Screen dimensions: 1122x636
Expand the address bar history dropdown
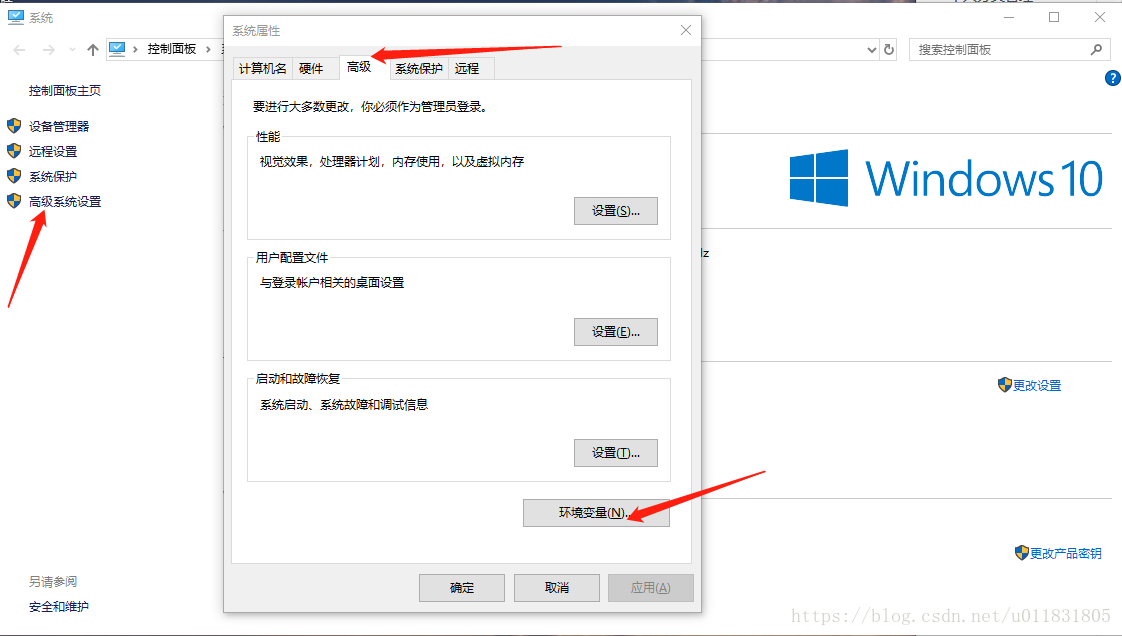[x=872, y=49]
